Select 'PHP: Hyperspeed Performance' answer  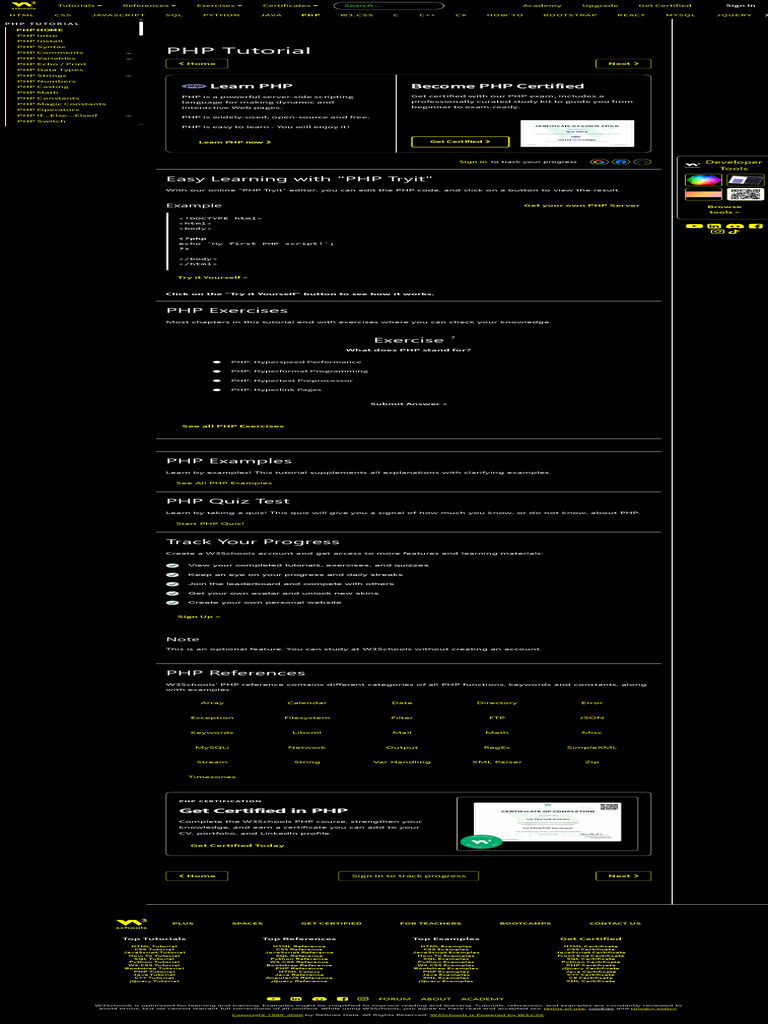point(216,362)
